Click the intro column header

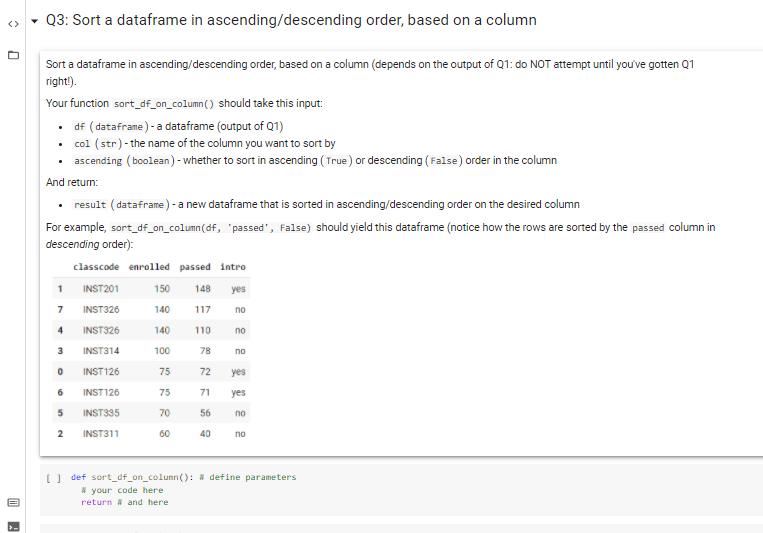233,267
